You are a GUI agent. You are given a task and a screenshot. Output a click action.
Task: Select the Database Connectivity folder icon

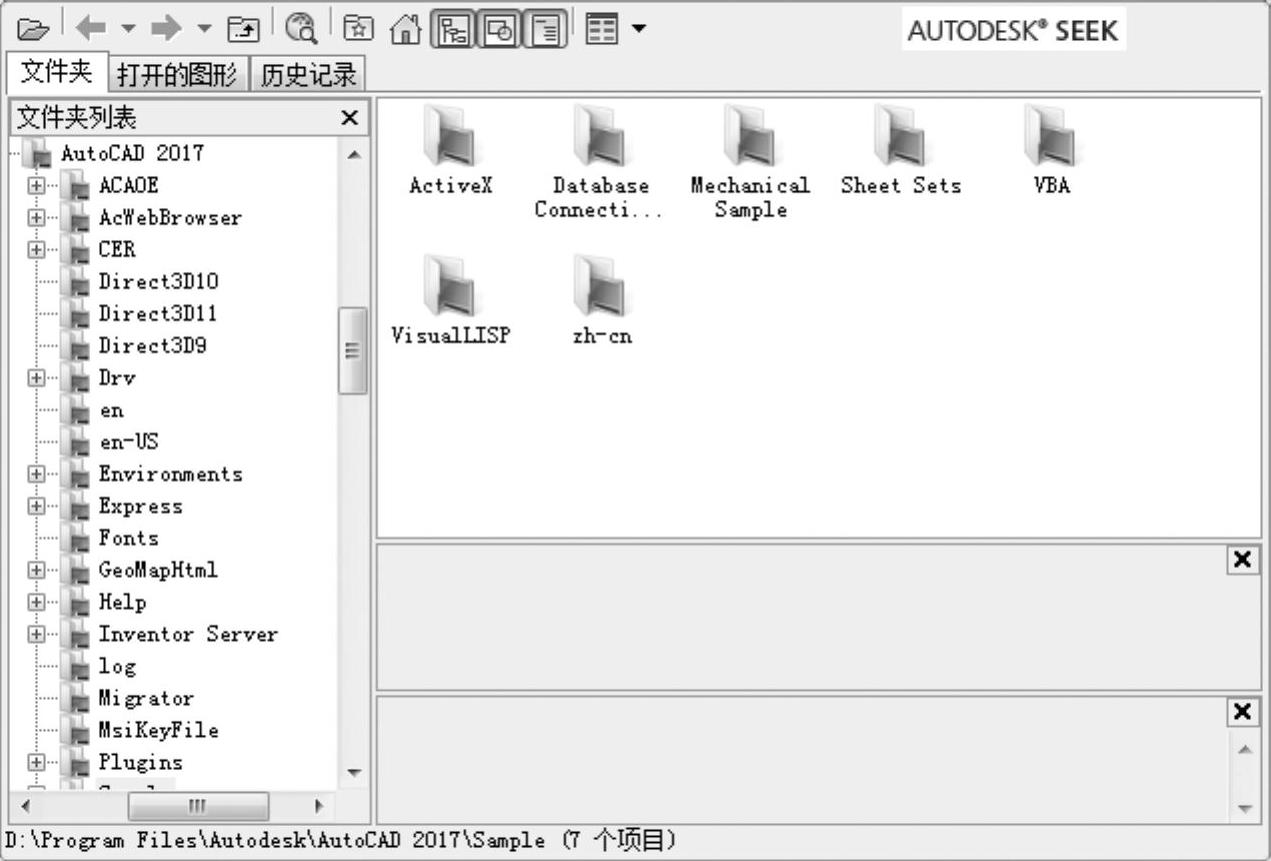pos(600,136)
